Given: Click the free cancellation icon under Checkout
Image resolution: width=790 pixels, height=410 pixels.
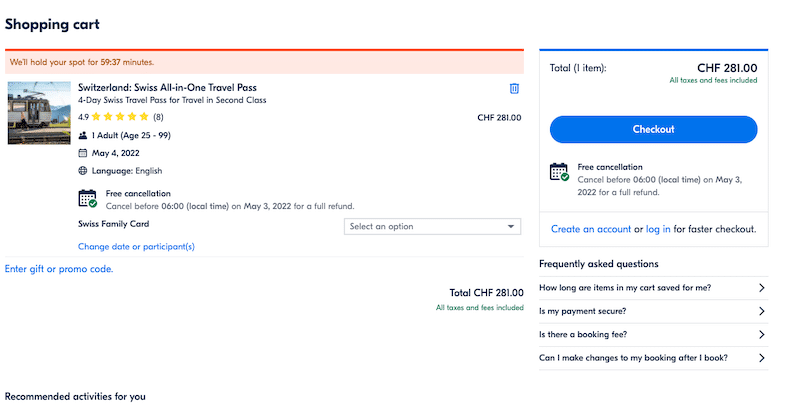Looking at the screenshot, I should 559,172.
